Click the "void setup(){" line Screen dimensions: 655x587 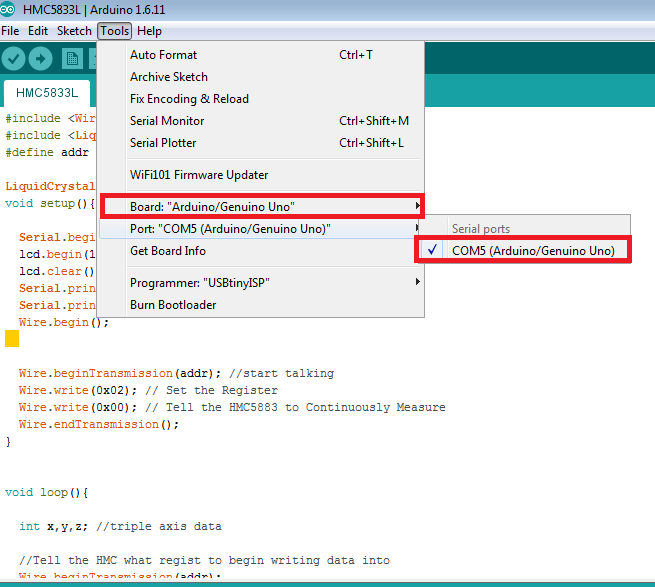click(x=50, y=203)
